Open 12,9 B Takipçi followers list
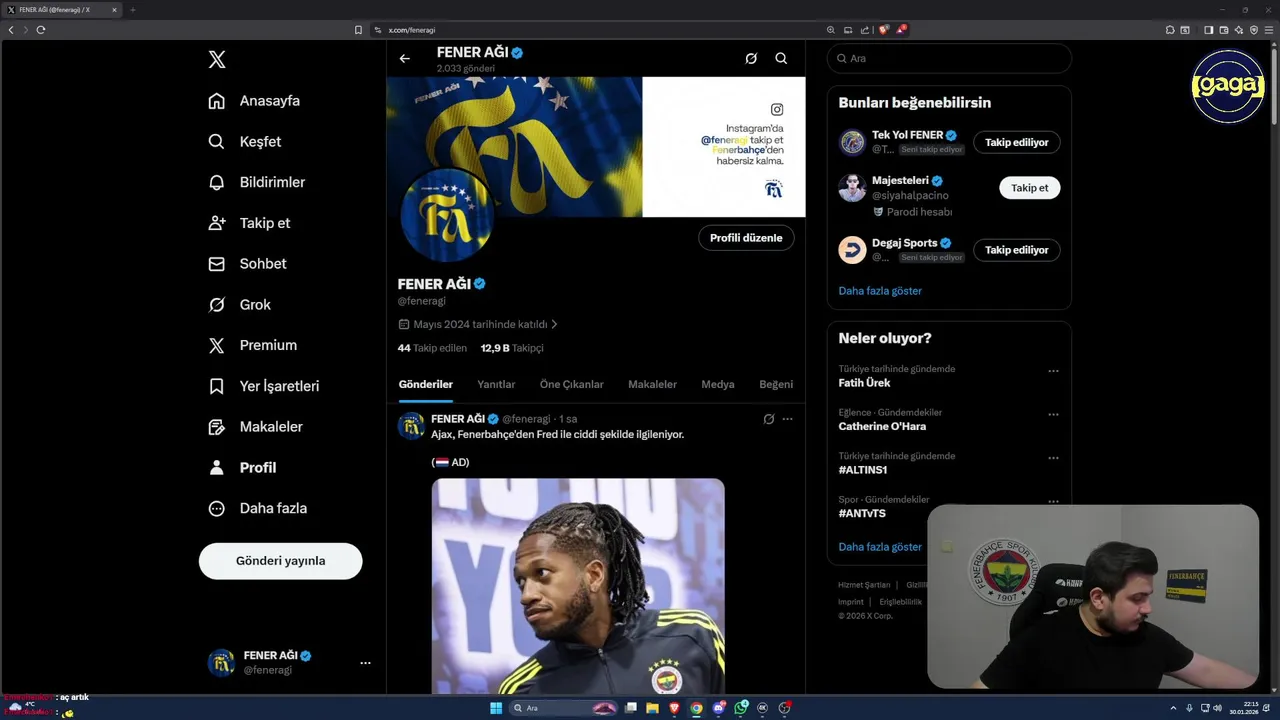The width and height of the screenshot is (1280, 720). click(x=512, y=348)
